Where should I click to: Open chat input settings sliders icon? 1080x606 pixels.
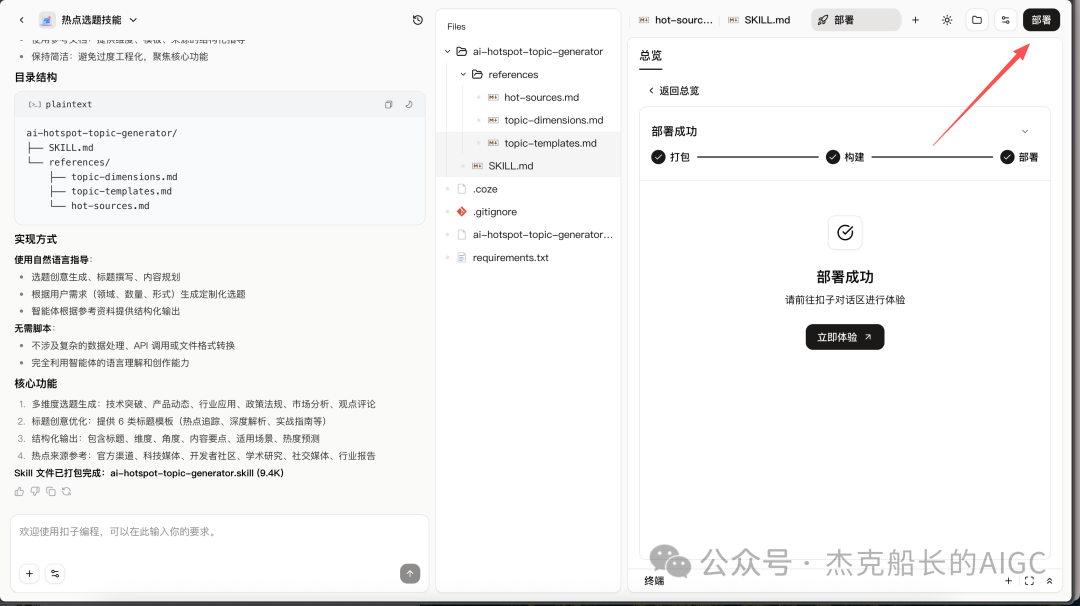tap(55, 574)
